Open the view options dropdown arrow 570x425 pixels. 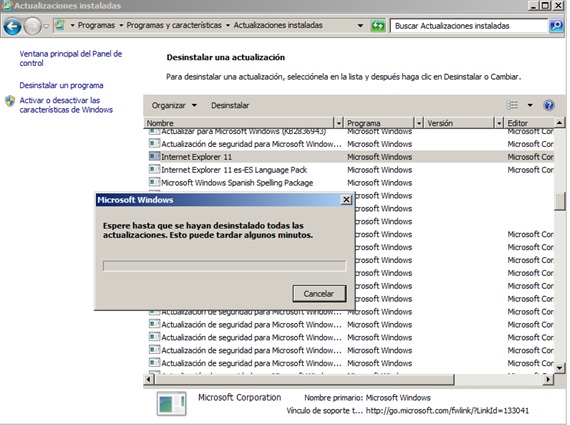point(530,105)
